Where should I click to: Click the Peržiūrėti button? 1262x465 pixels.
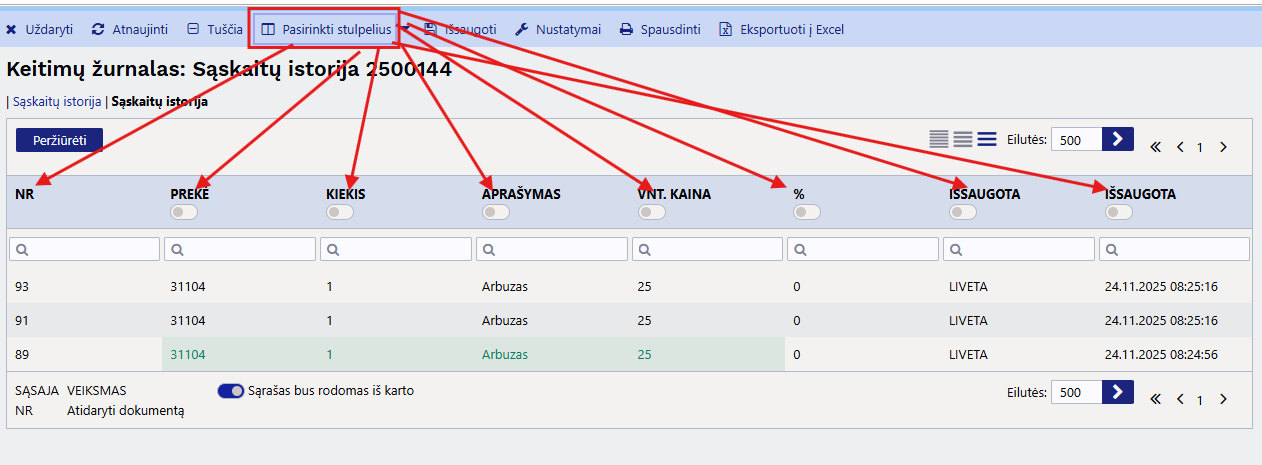coord(59,140)
